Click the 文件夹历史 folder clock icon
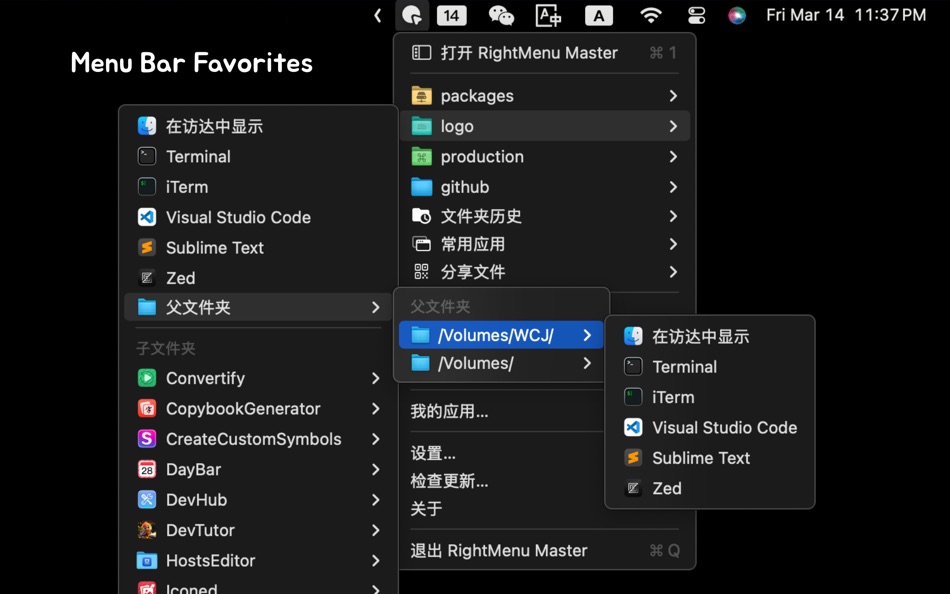The height and width of the screenshot is (594, 950). (422, 216)
